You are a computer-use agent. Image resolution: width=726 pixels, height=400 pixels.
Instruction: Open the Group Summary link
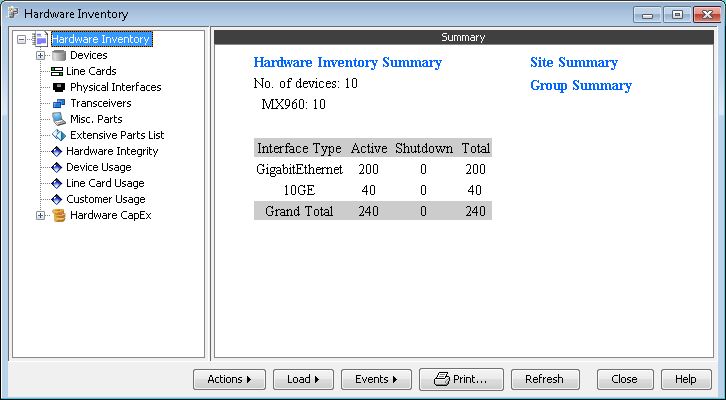[580, 85]
